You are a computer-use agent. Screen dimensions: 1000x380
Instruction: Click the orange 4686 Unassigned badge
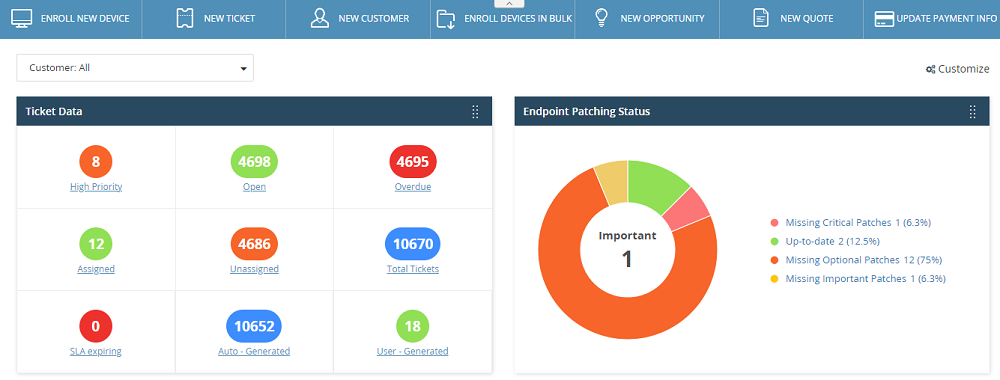[x=254, y=244]
